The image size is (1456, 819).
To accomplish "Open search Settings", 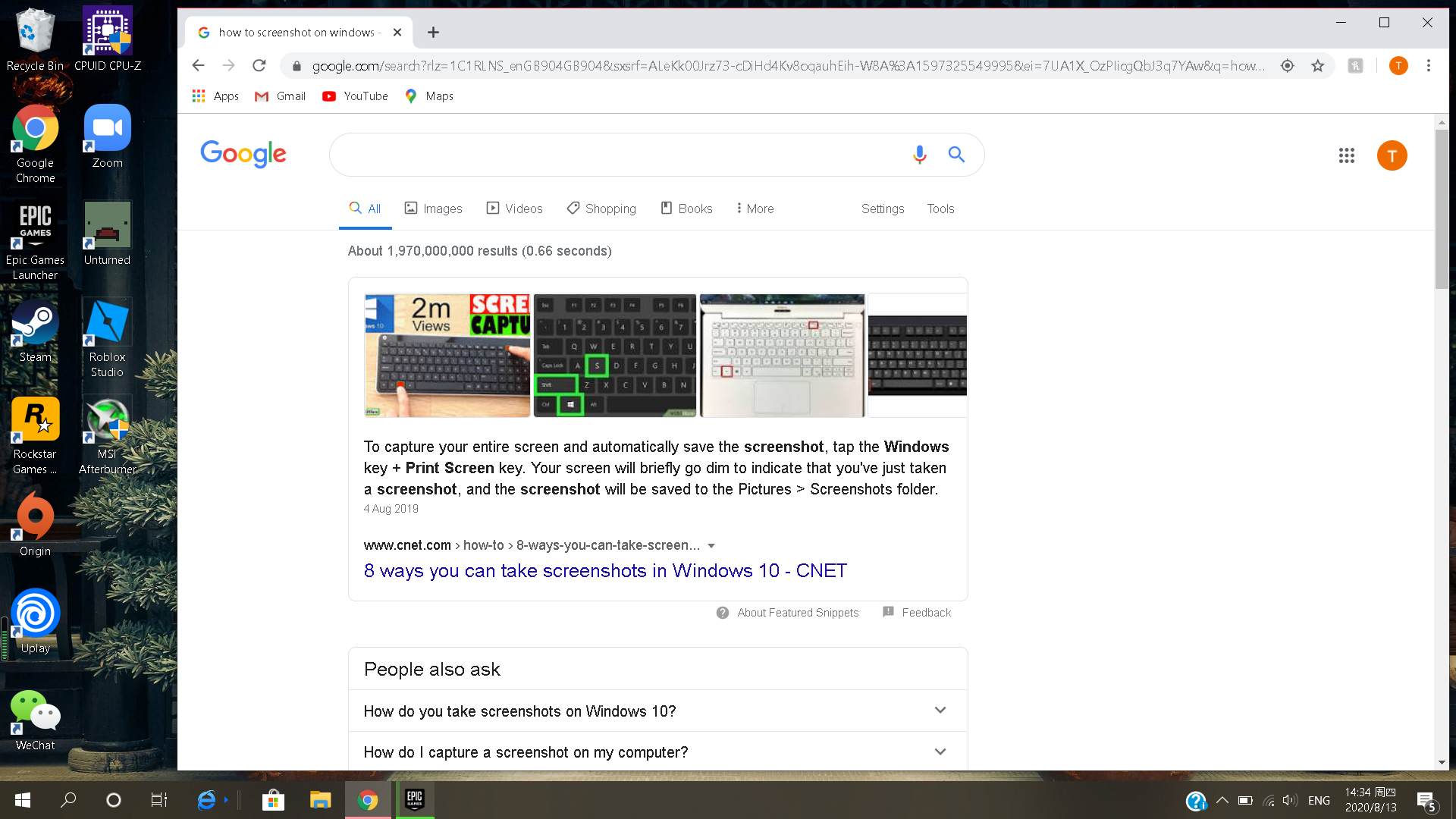I will 883,209.
